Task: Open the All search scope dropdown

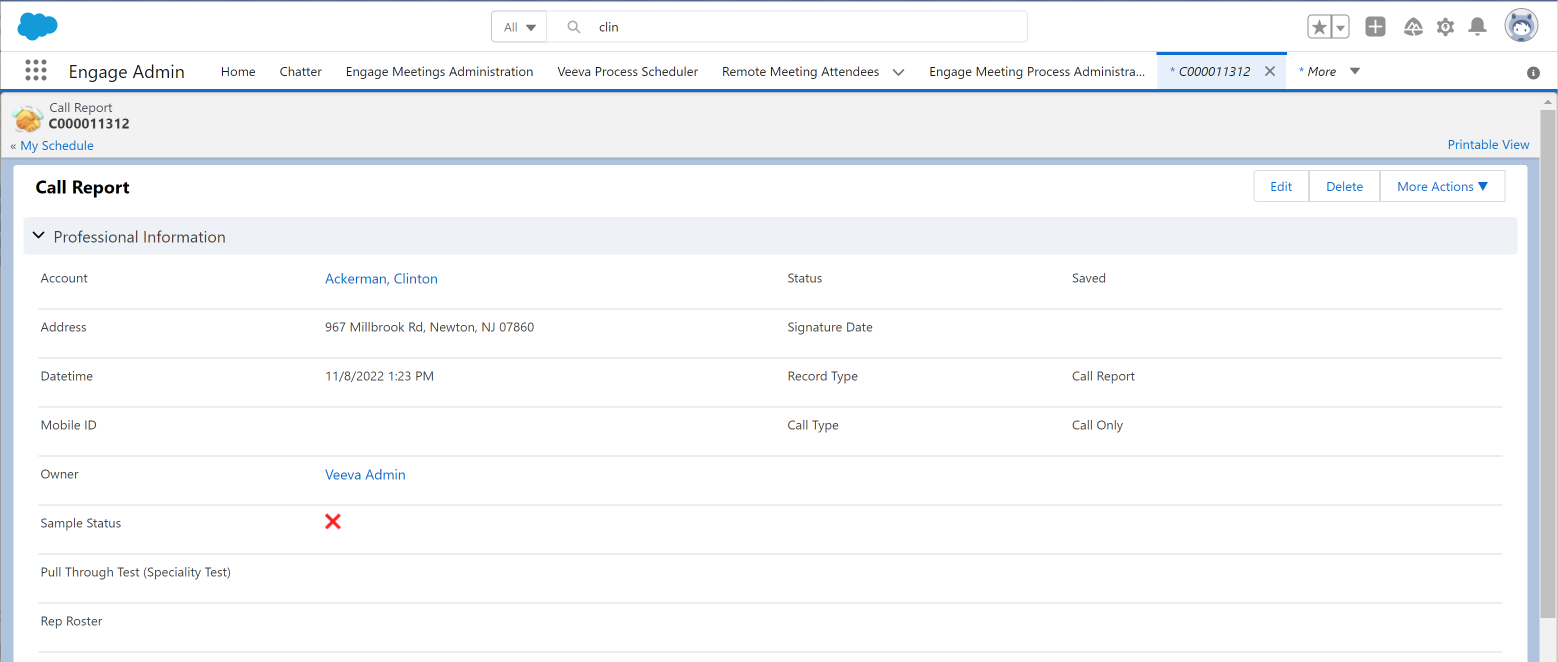Action: [x=519, y=27]
